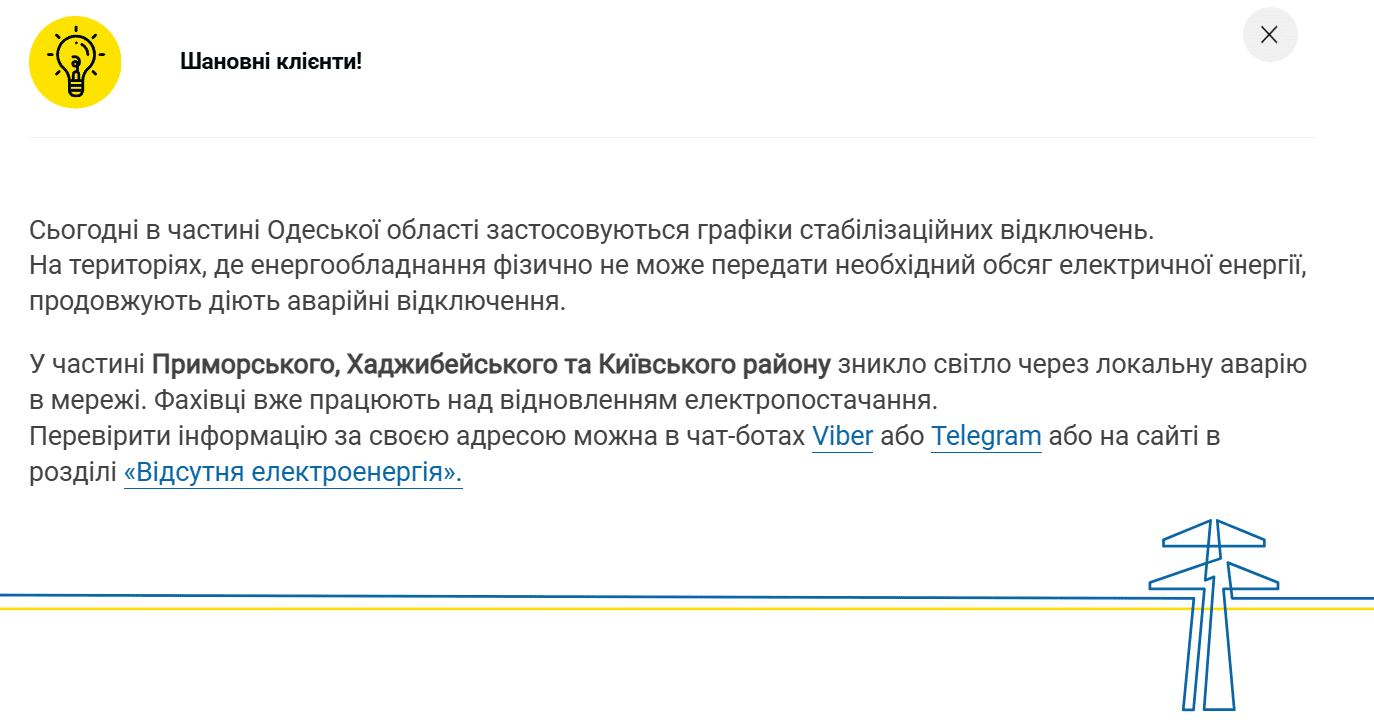Screen dimensions: 1374x725
Task: Click the words "зникло світло"
Action: pos(927,366)
